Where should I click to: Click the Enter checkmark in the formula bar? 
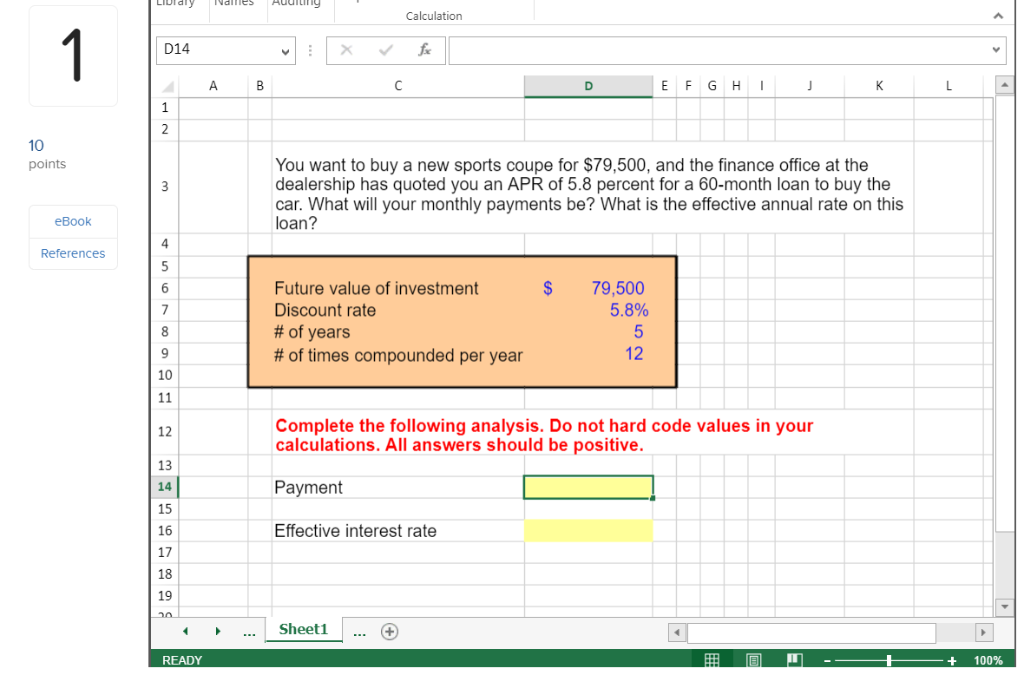point(385,50)
